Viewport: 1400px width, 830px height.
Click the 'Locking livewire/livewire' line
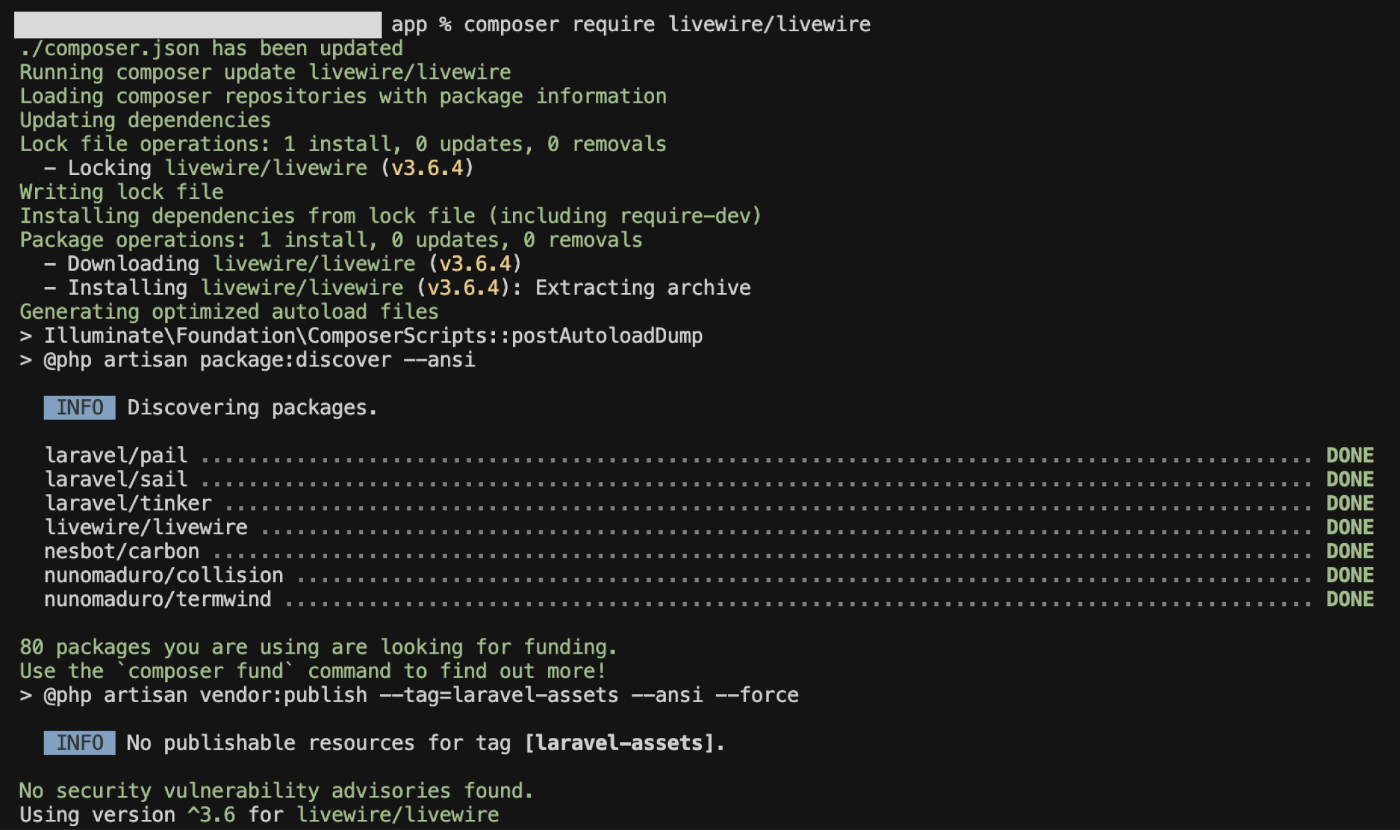tap(259, 168)
